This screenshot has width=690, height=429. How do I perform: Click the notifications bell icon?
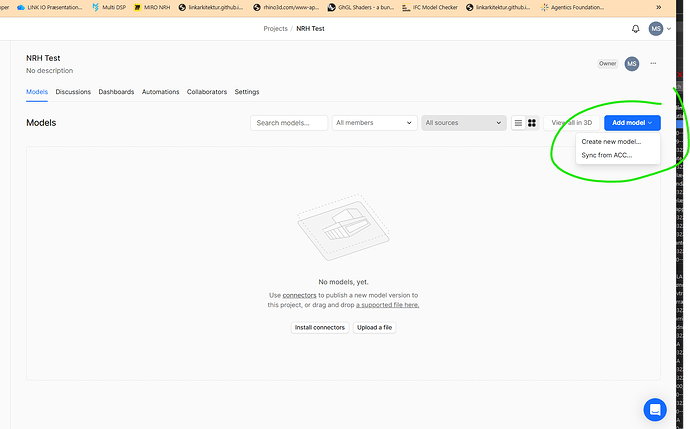635,29
